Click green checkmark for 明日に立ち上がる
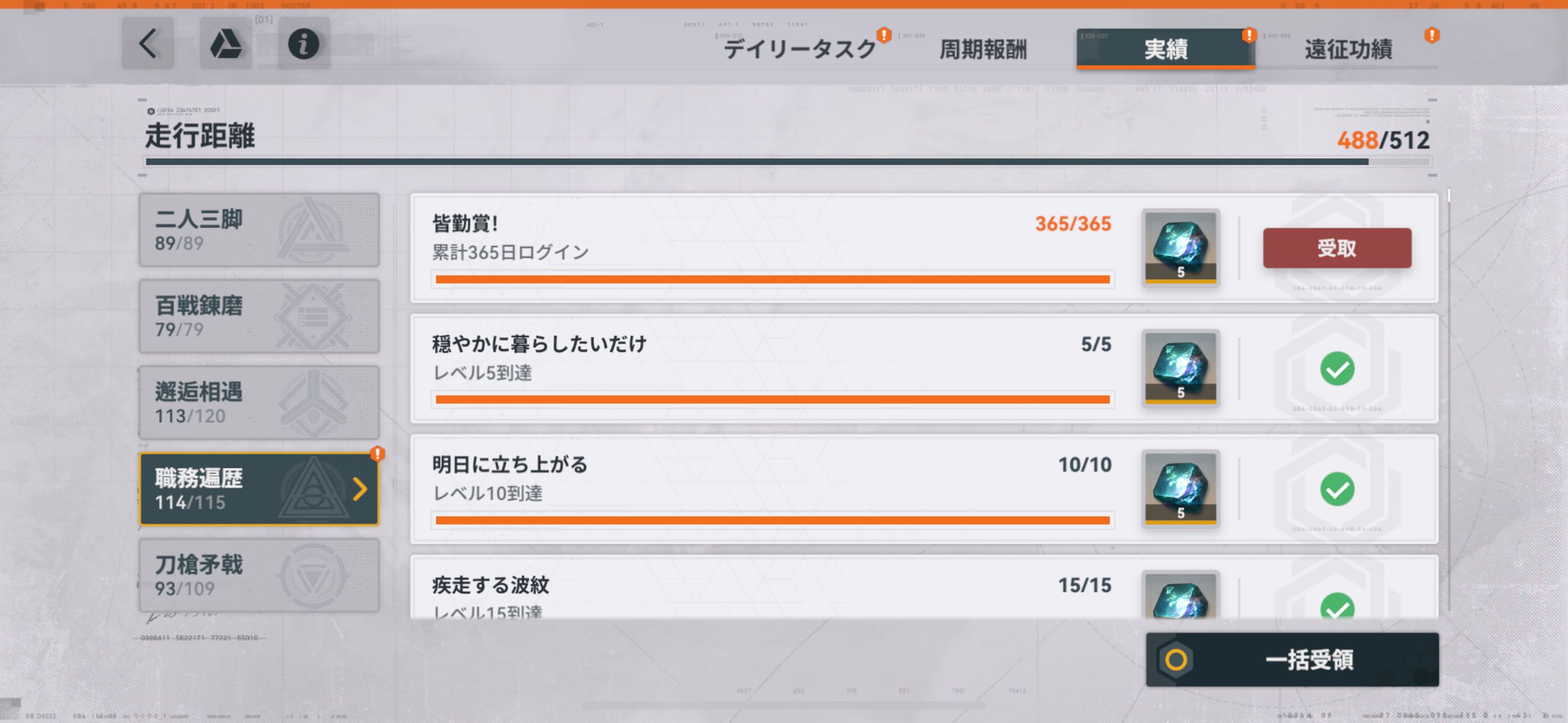Screen dimensions: 1568x723 pyautogui.click(x=1337, y=489)
